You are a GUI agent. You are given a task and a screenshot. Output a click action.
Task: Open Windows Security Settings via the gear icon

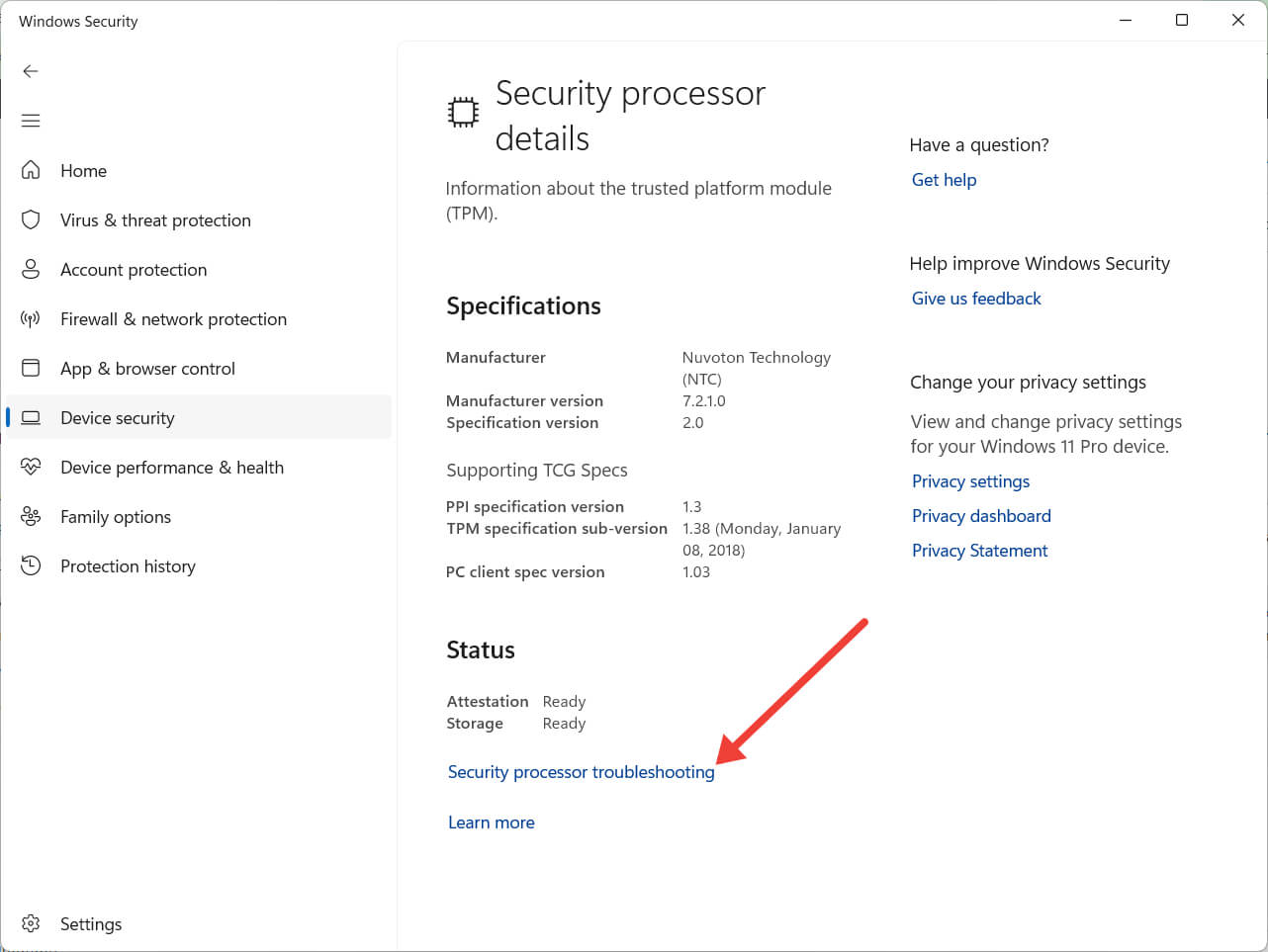coord(31,923)
